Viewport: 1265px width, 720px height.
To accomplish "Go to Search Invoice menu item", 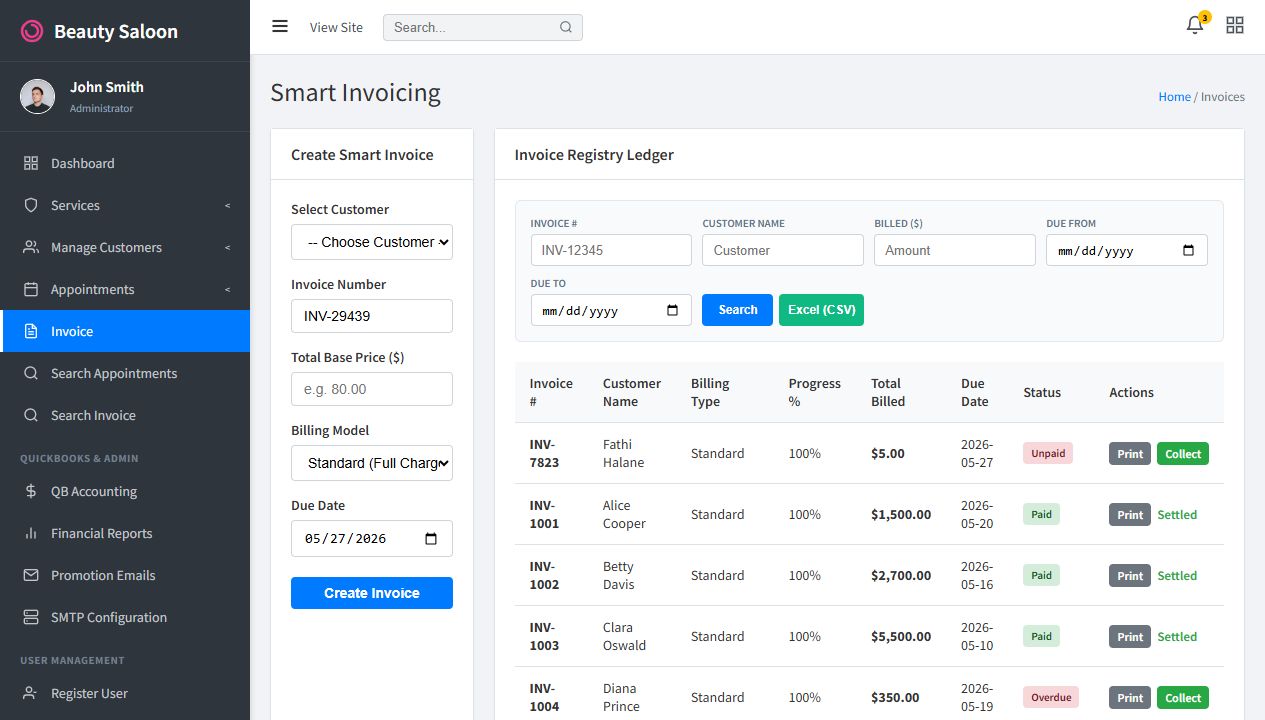I will click(x=125, y=415).
